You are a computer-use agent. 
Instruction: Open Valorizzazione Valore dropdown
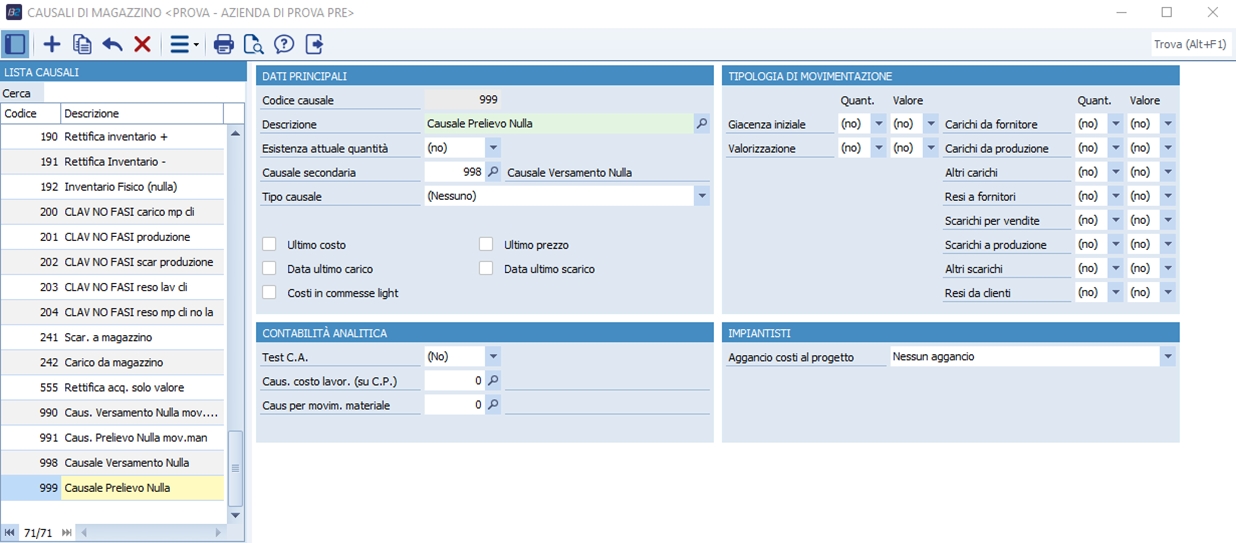pos(931,147)
